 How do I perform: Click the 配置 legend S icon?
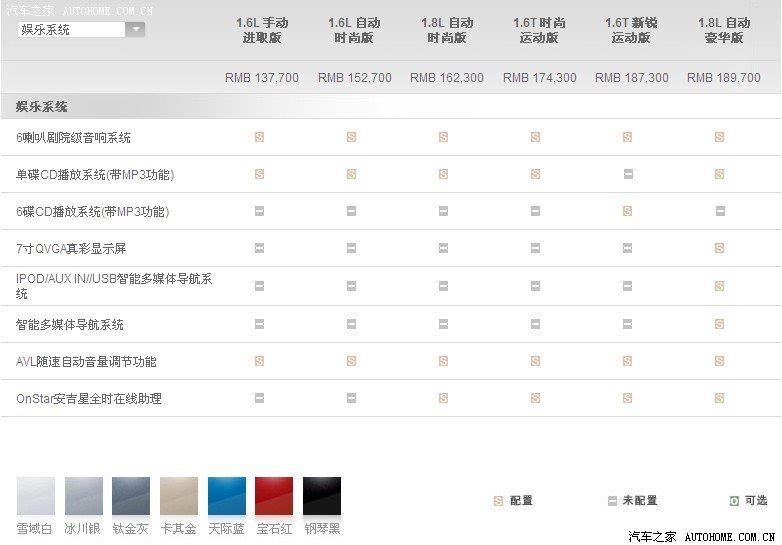coord(498,501)
